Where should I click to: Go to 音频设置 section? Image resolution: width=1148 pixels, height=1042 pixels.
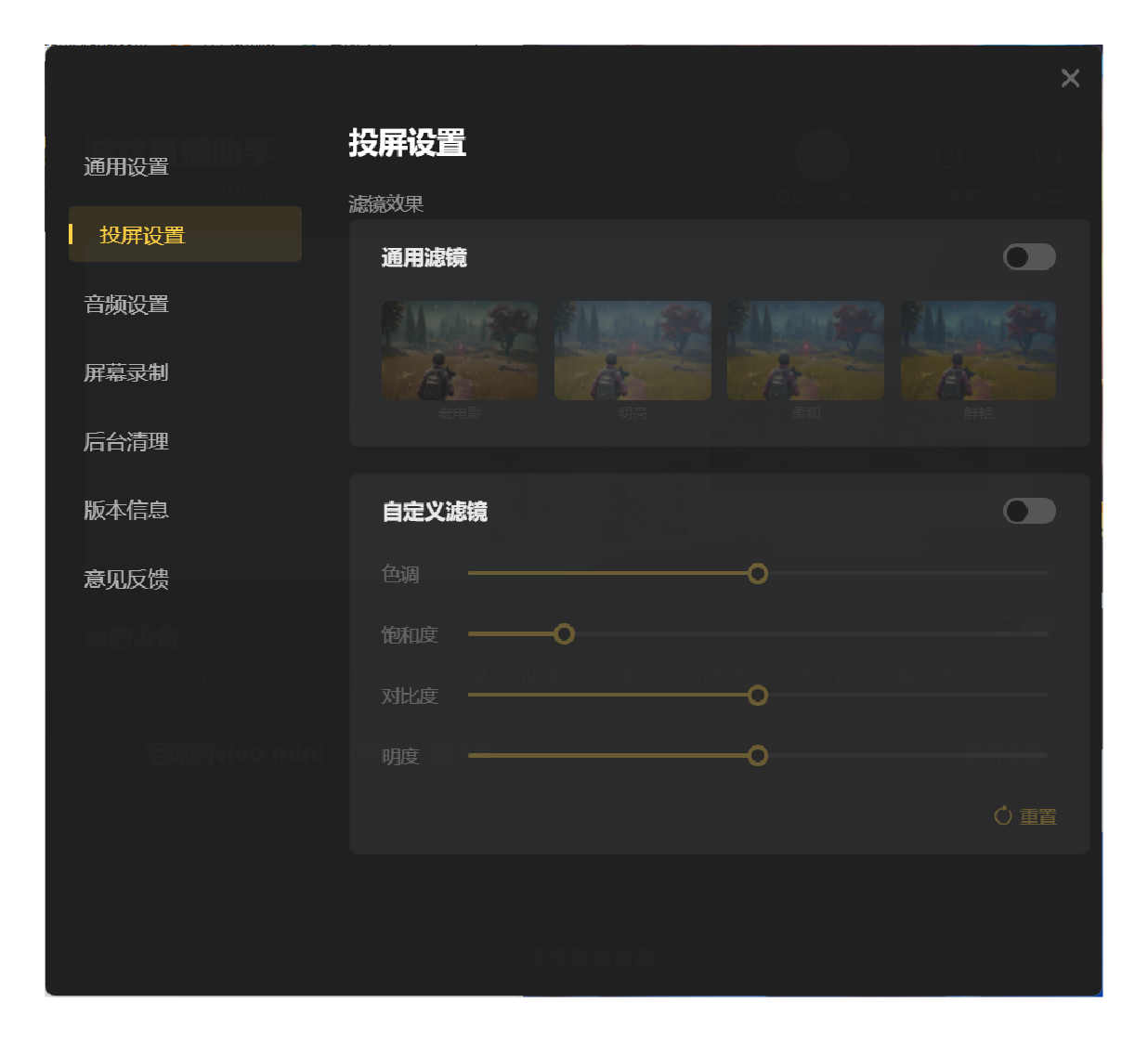coord(126,305)
